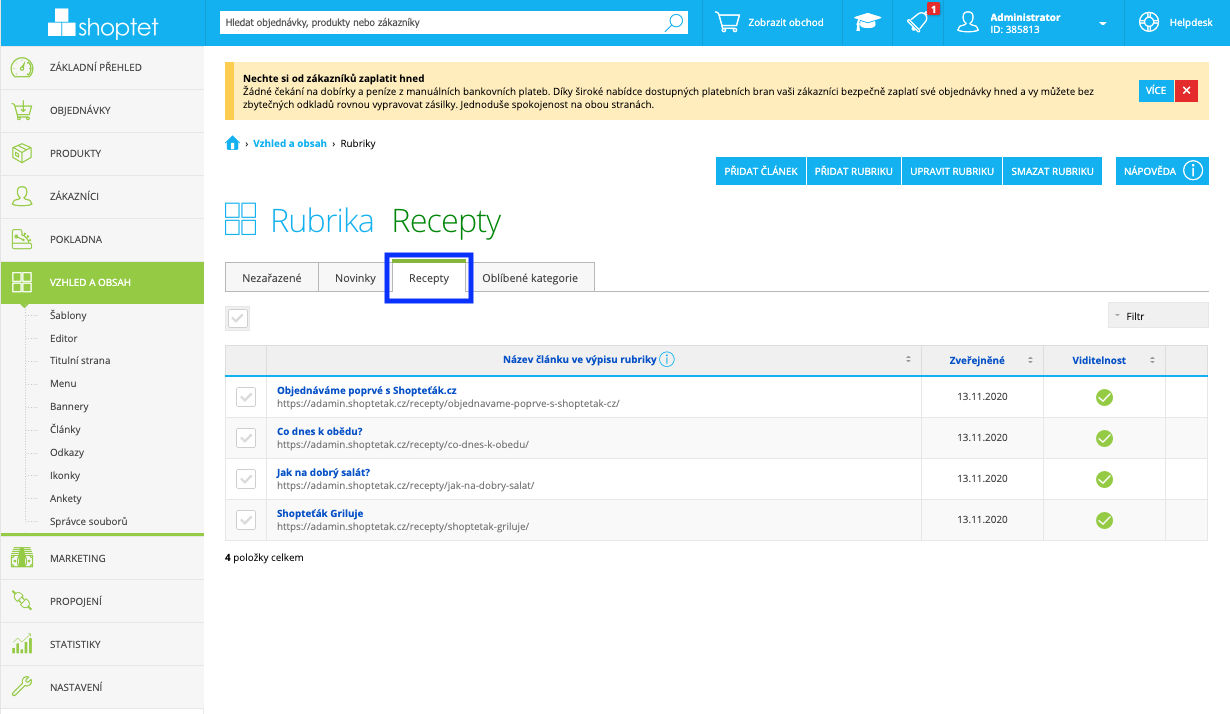Click the Smazat rubriku button
Screen dimensions: 1230x714
[1052, 171]
